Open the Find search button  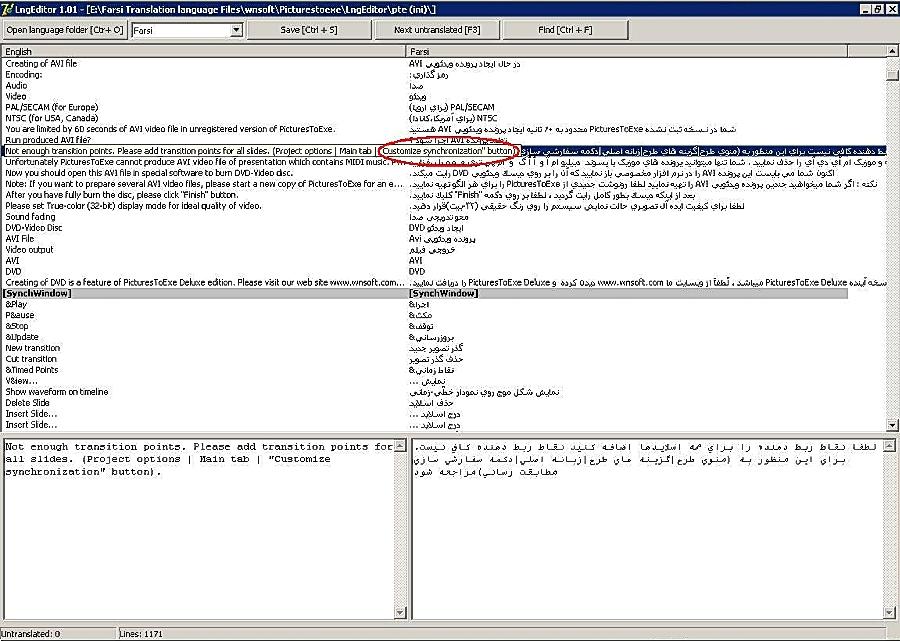565,30
